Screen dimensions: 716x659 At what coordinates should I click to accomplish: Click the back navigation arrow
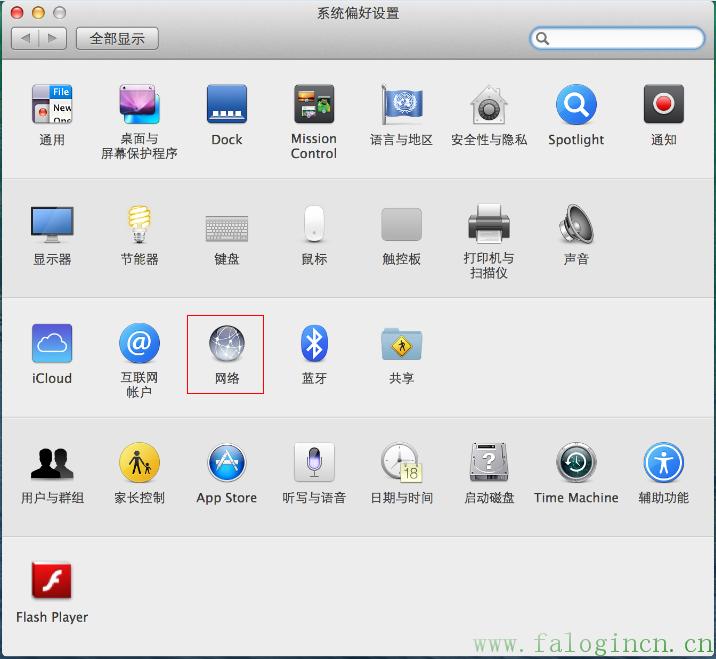[x=26, y=38]
